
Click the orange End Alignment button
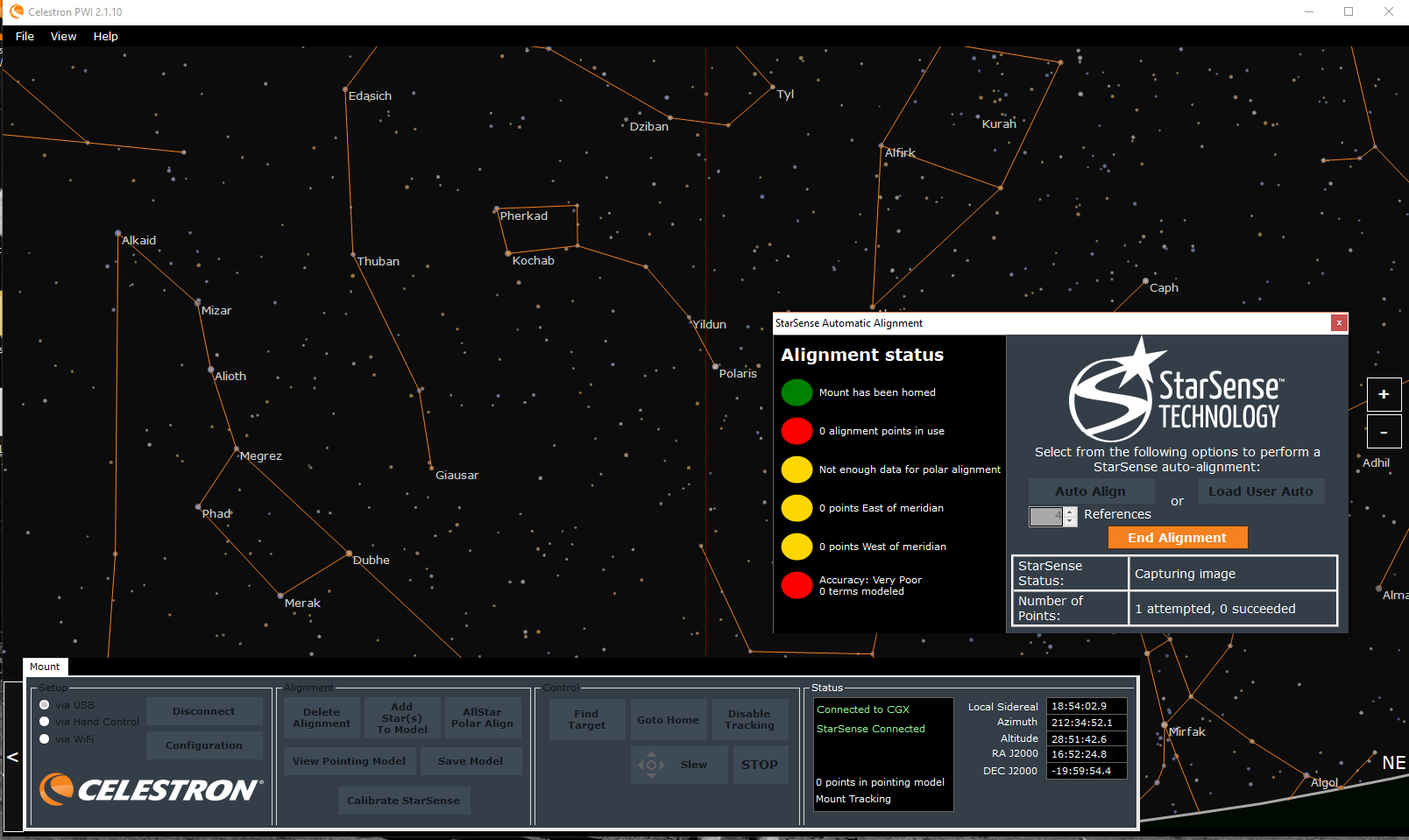tap(1177, 538)
